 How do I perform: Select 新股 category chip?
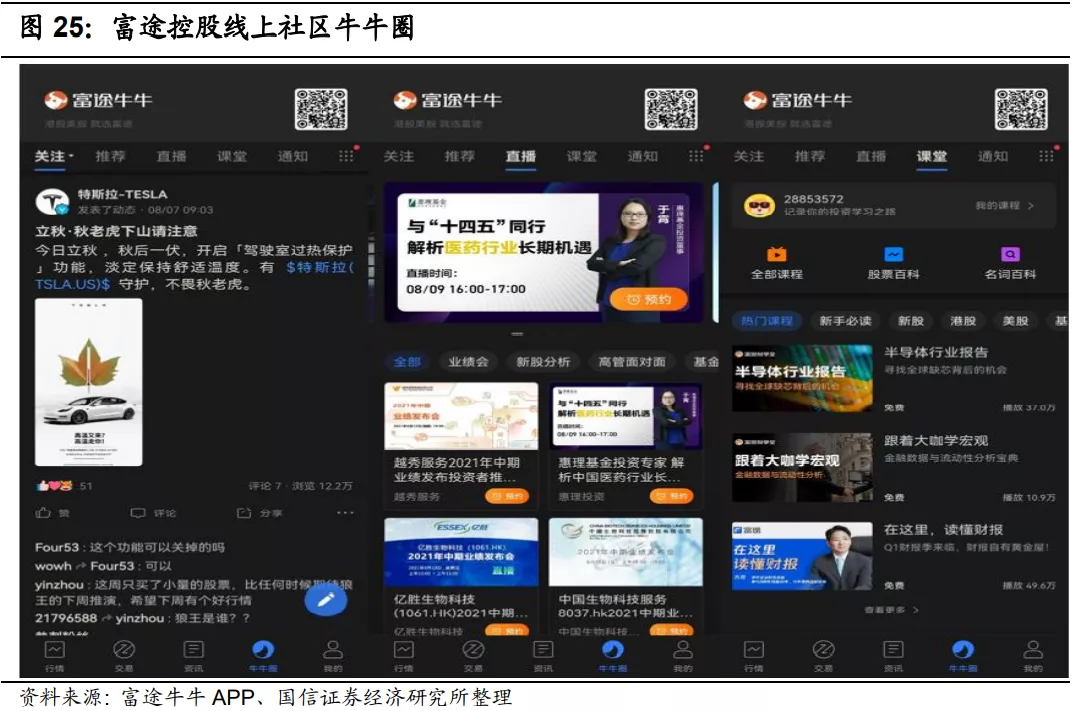click(x=911, y=321)
